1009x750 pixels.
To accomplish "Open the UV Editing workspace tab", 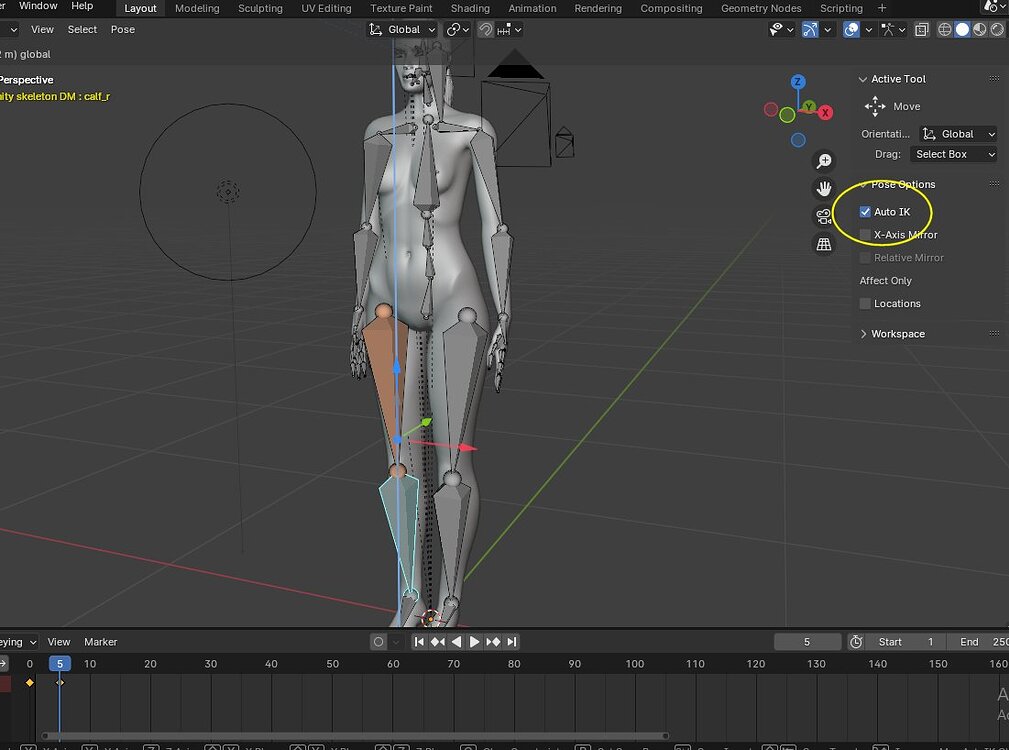I will (x=326, y=8).
